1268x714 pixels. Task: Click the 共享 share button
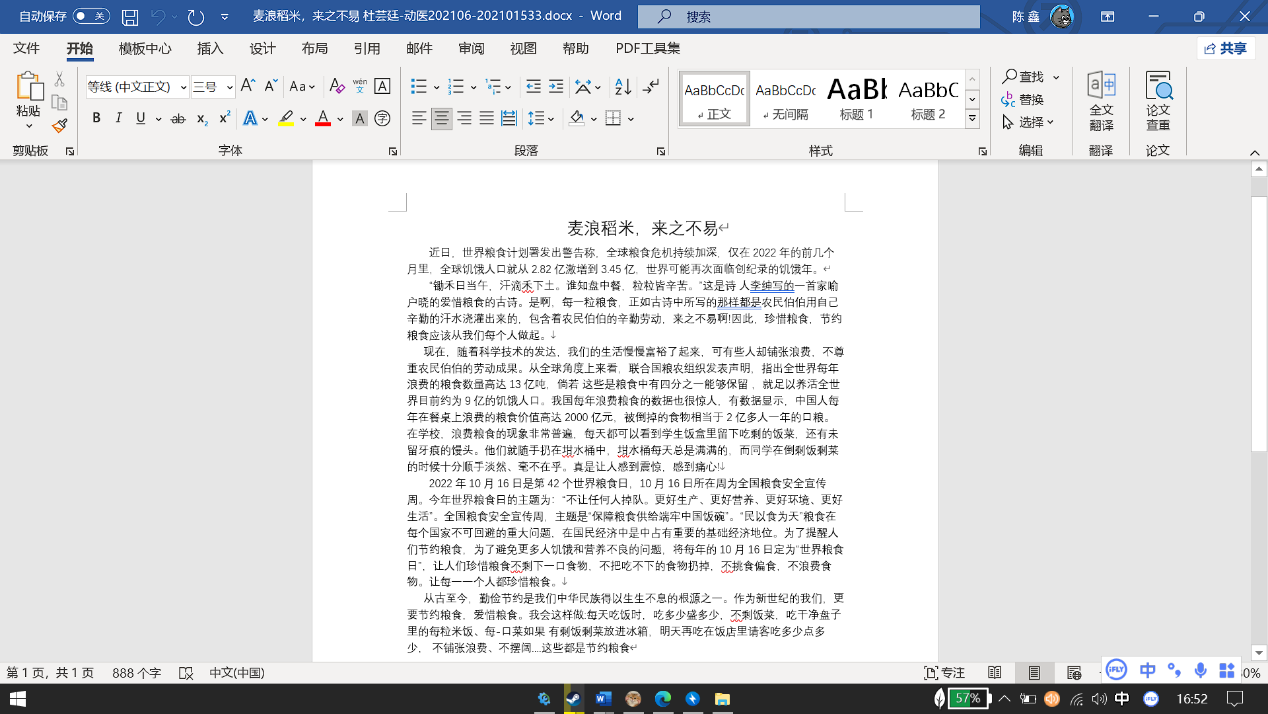pos(1226,49)
